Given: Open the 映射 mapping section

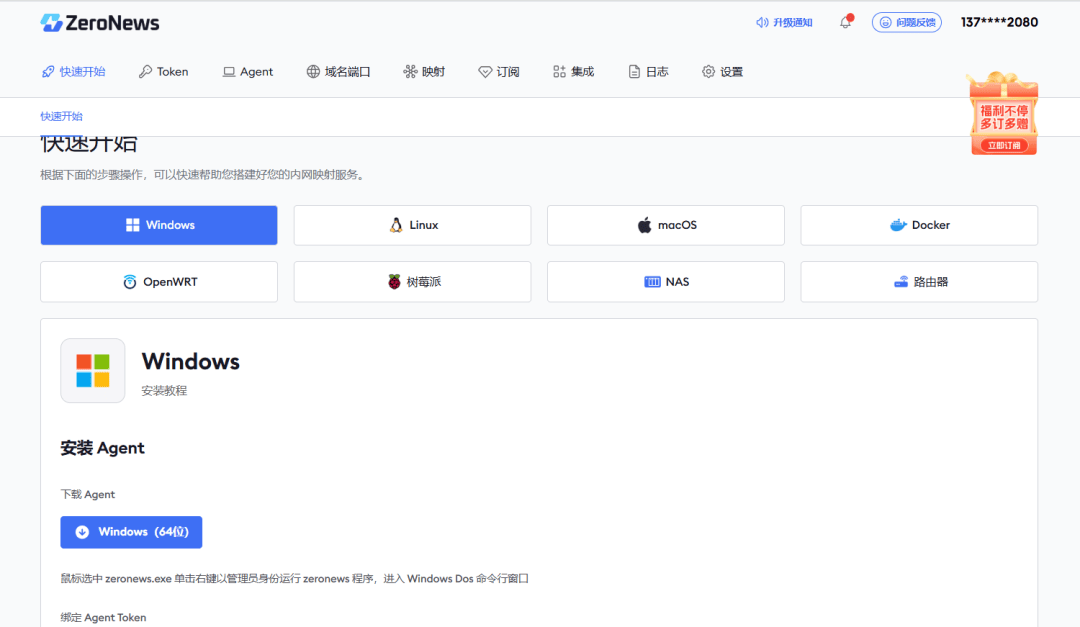Looking at the screenshot, I should [x=424, y=72].
